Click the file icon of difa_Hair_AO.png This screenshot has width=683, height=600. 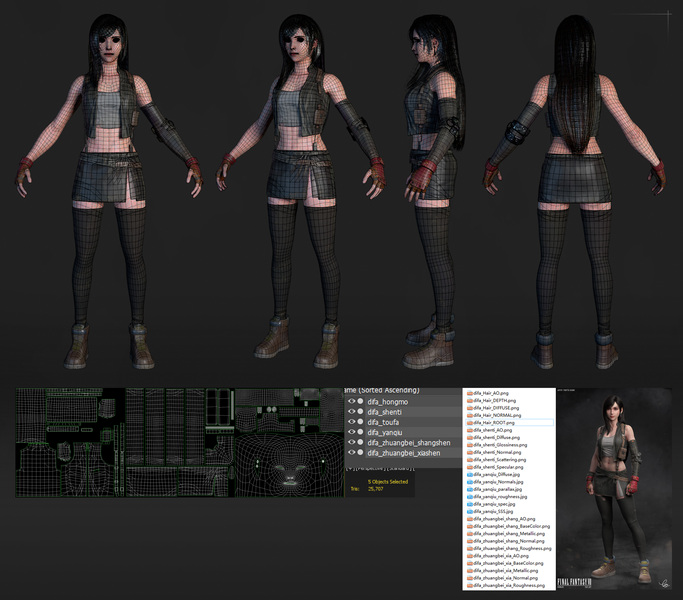pos(470,393)
